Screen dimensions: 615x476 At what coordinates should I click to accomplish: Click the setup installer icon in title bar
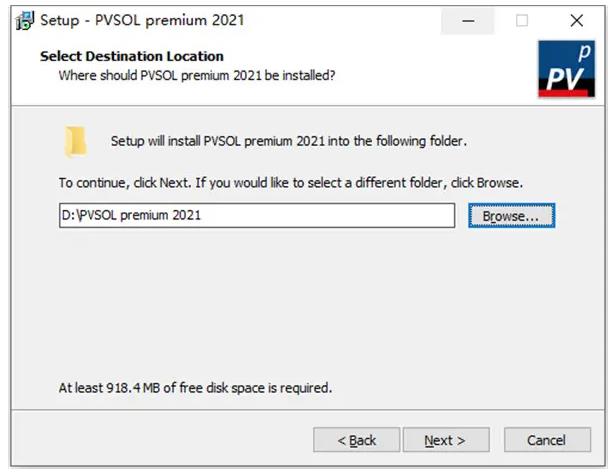coord(25,20)
